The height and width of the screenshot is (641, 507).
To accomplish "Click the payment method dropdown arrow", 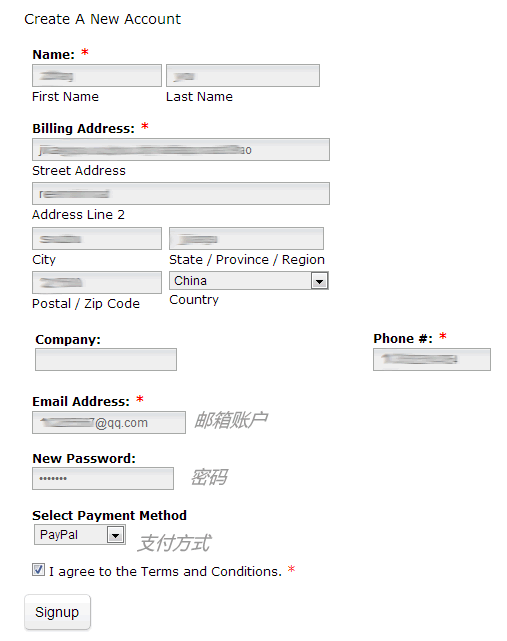I will [116, 535].
